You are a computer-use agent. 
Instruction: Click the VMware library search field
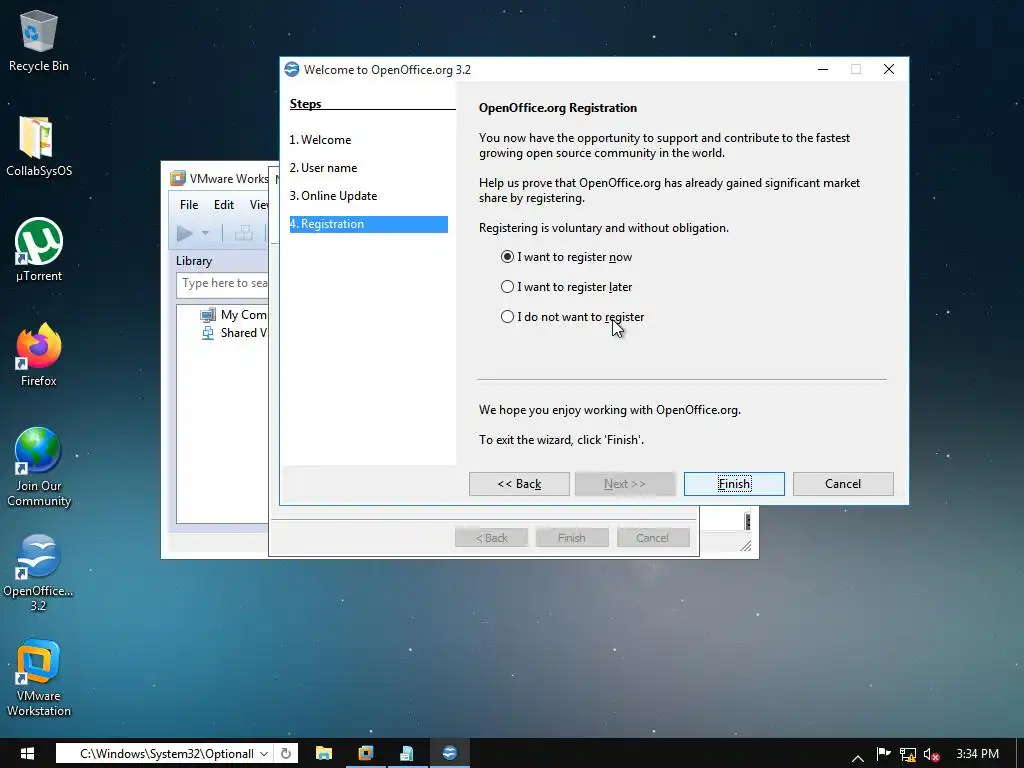(222, 284)
